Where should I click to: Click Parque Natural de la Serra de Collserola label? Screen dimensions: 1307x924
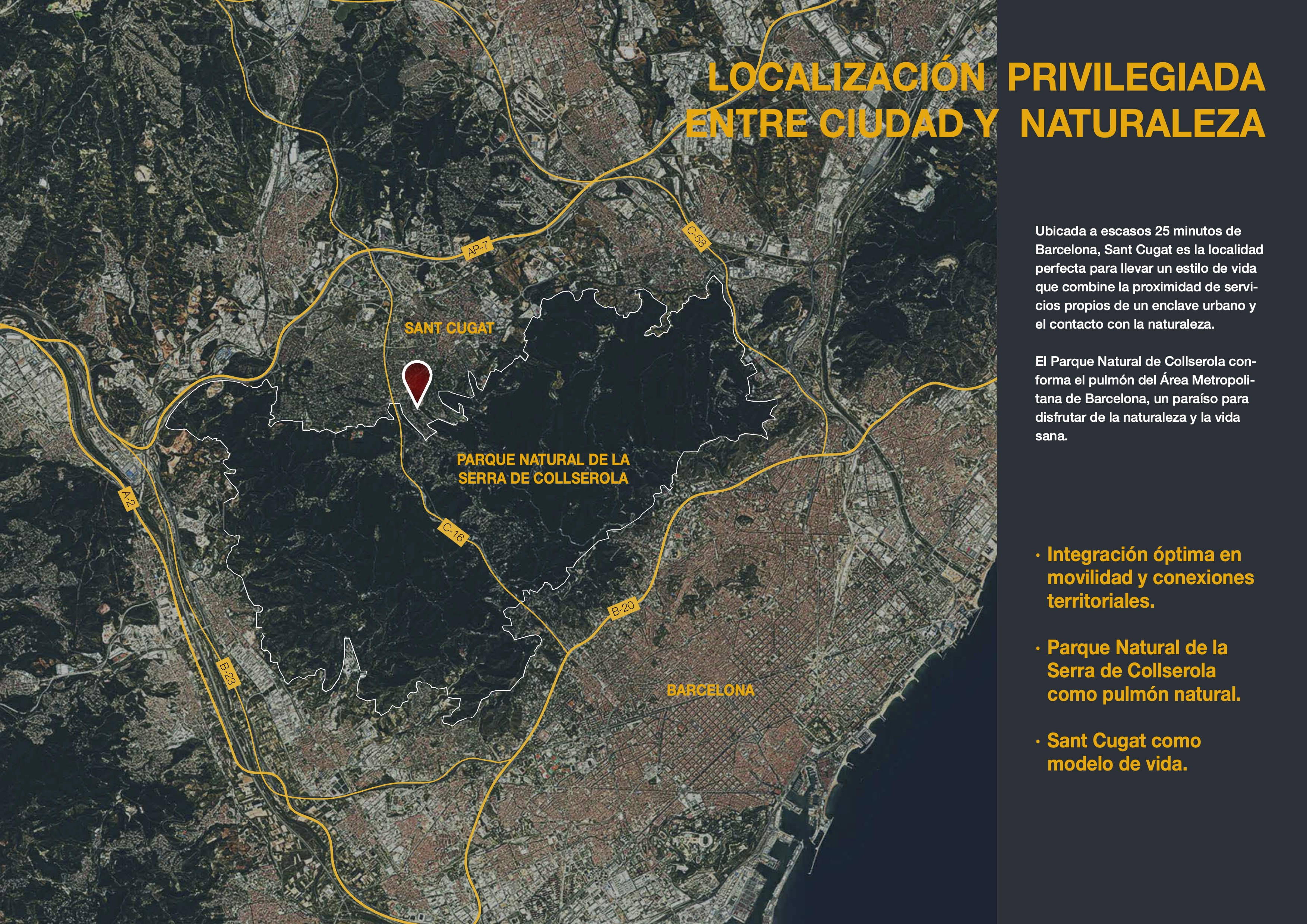[543, 468]
